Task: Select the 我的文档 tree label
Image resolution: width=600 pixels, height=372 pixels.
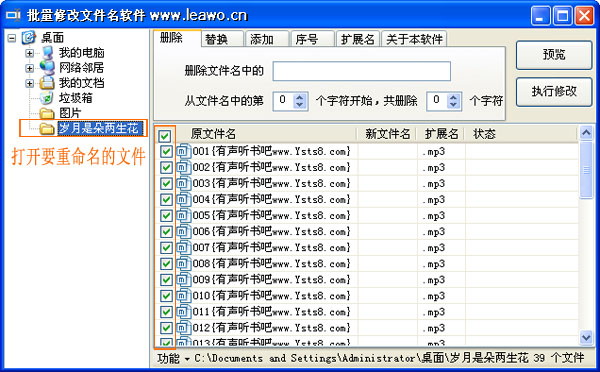Action: tap(81, 83)
